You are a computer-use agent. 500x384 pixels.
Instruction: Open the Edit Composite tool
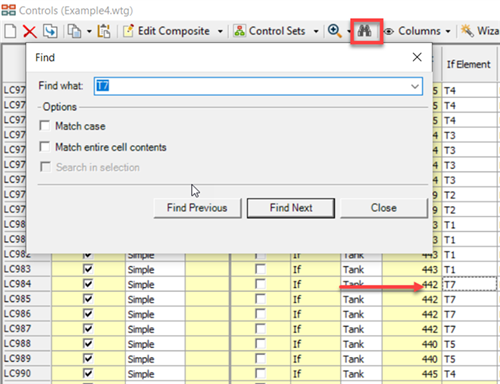tap(167, 31)
